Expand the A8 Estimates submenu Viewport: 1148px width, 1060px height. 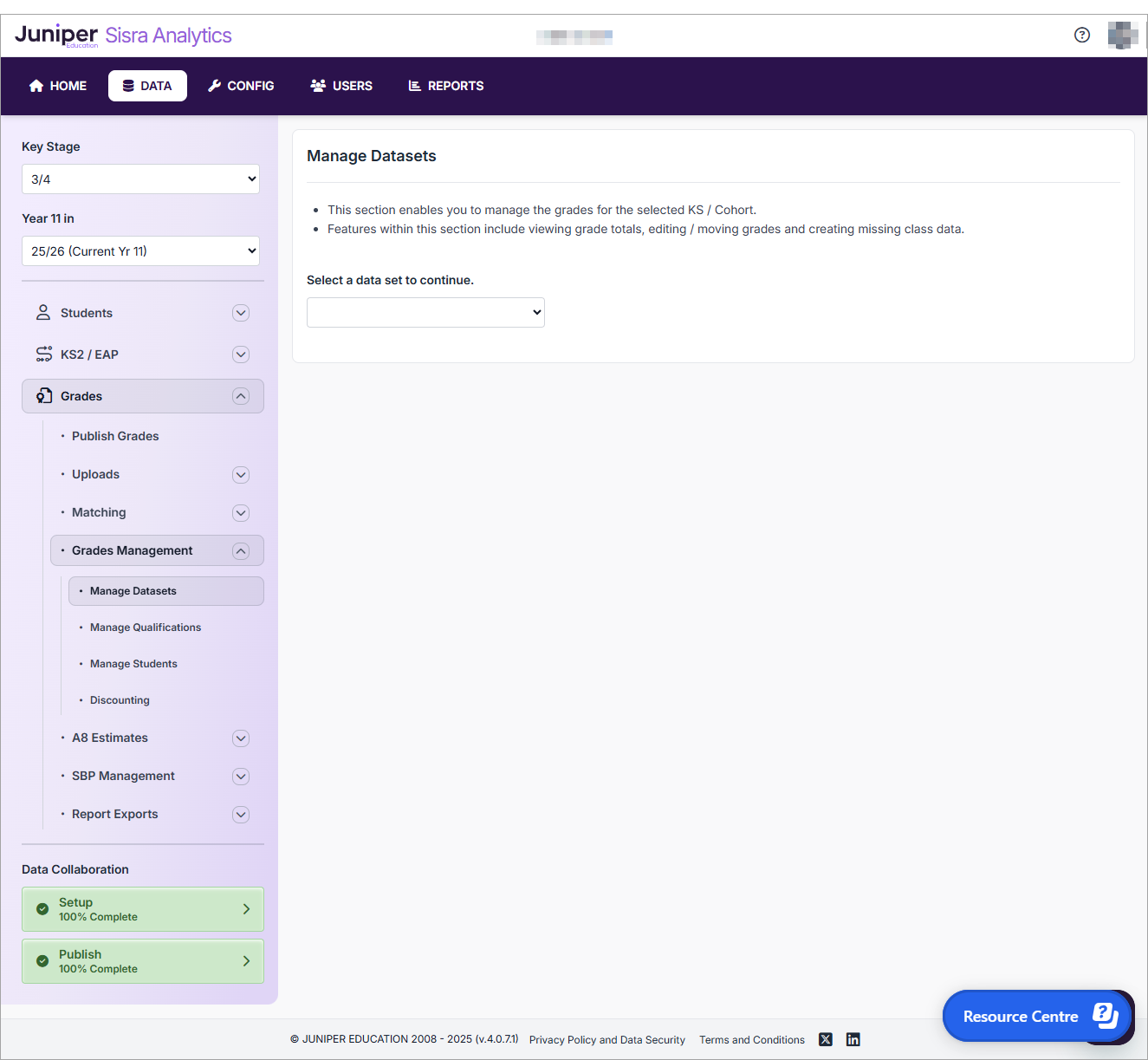coord(241,738)
